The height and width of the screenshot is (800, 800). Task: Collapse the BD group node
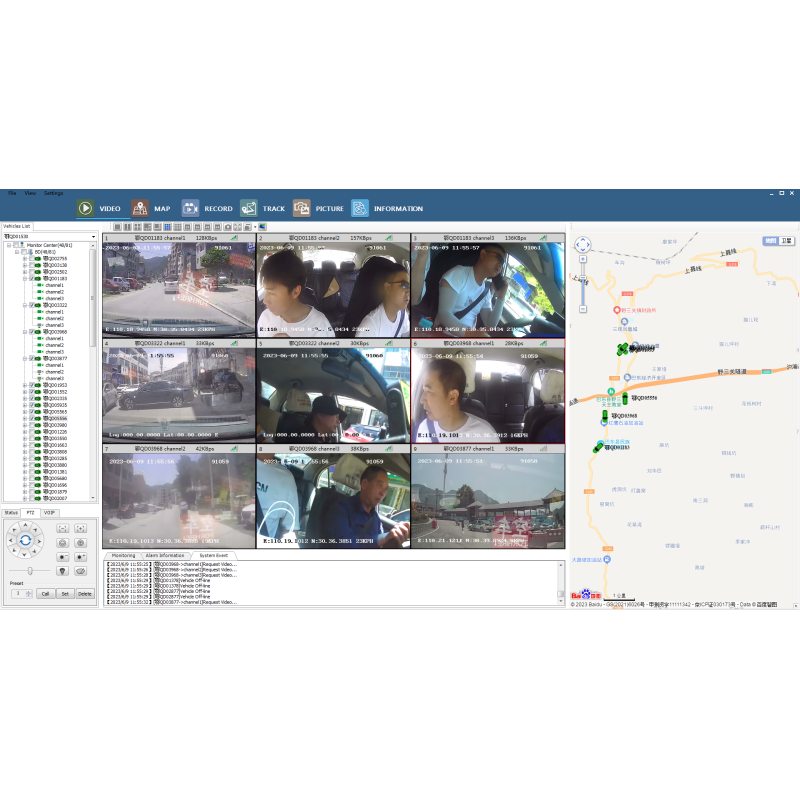click(x=17, y=252)
